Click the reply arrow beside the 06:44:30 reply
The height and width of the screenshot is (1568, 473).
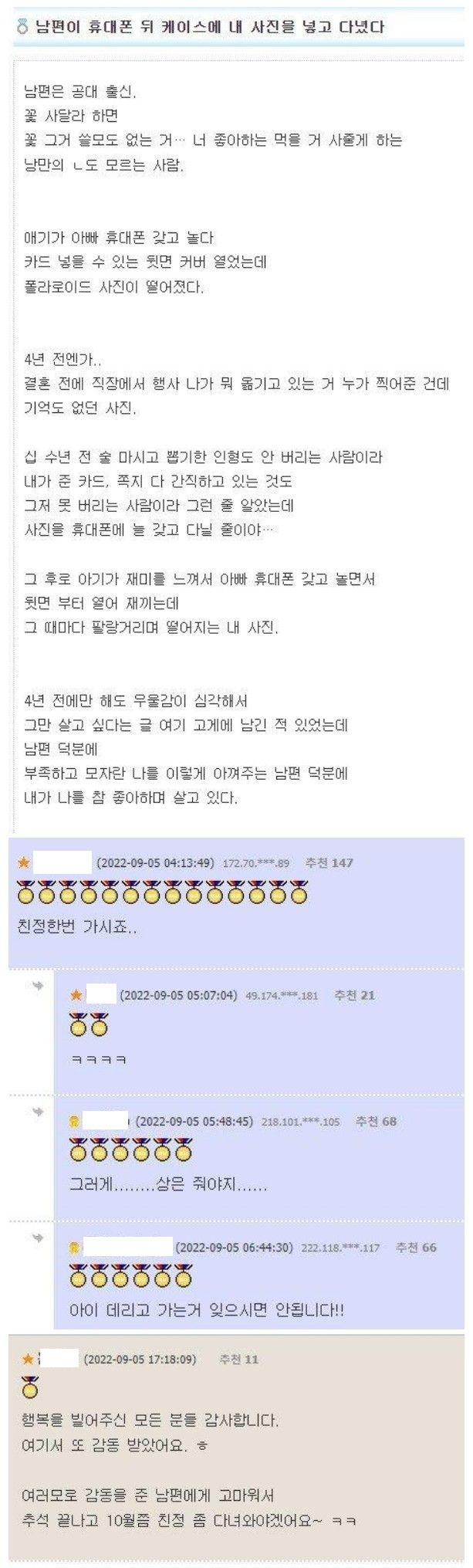pos(38,1238)
